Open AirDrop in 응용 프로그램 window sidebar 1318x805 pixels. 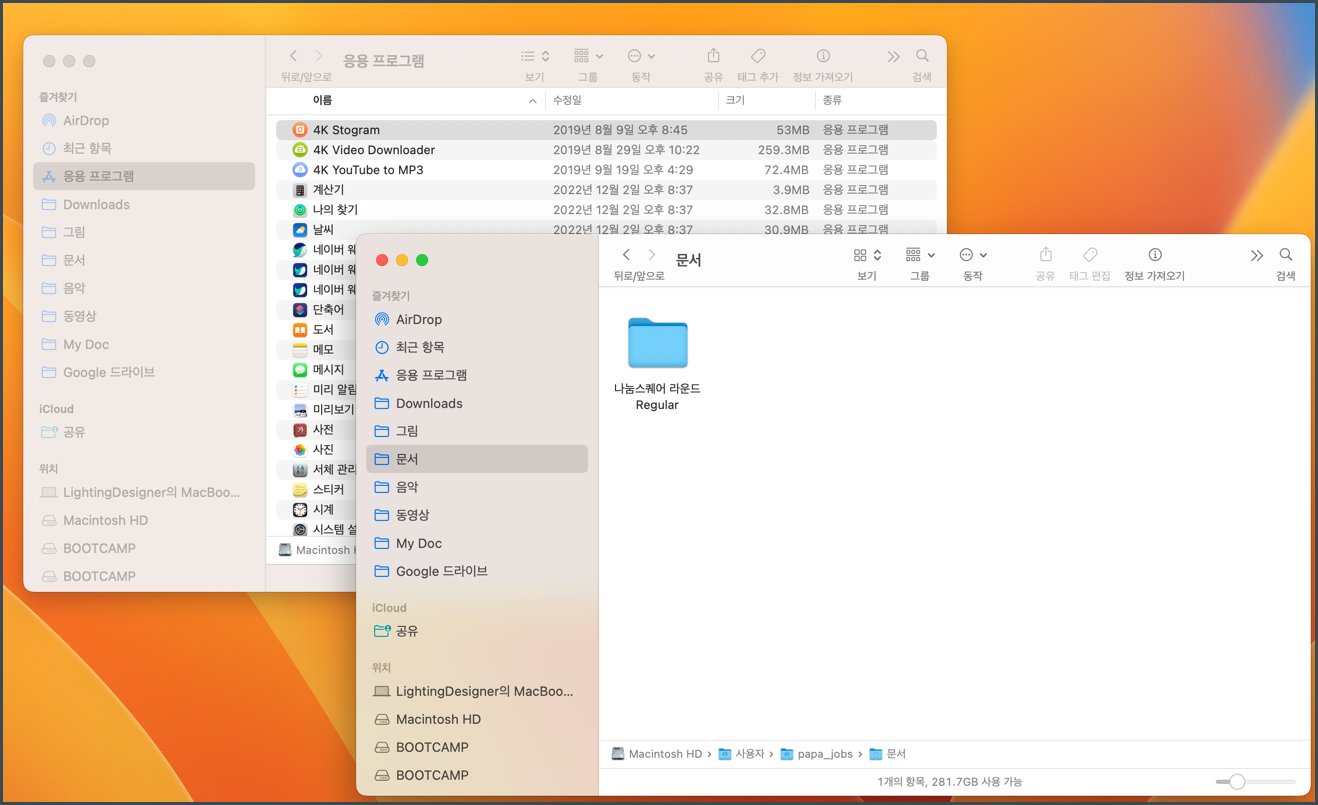click(x=144, y=121)
